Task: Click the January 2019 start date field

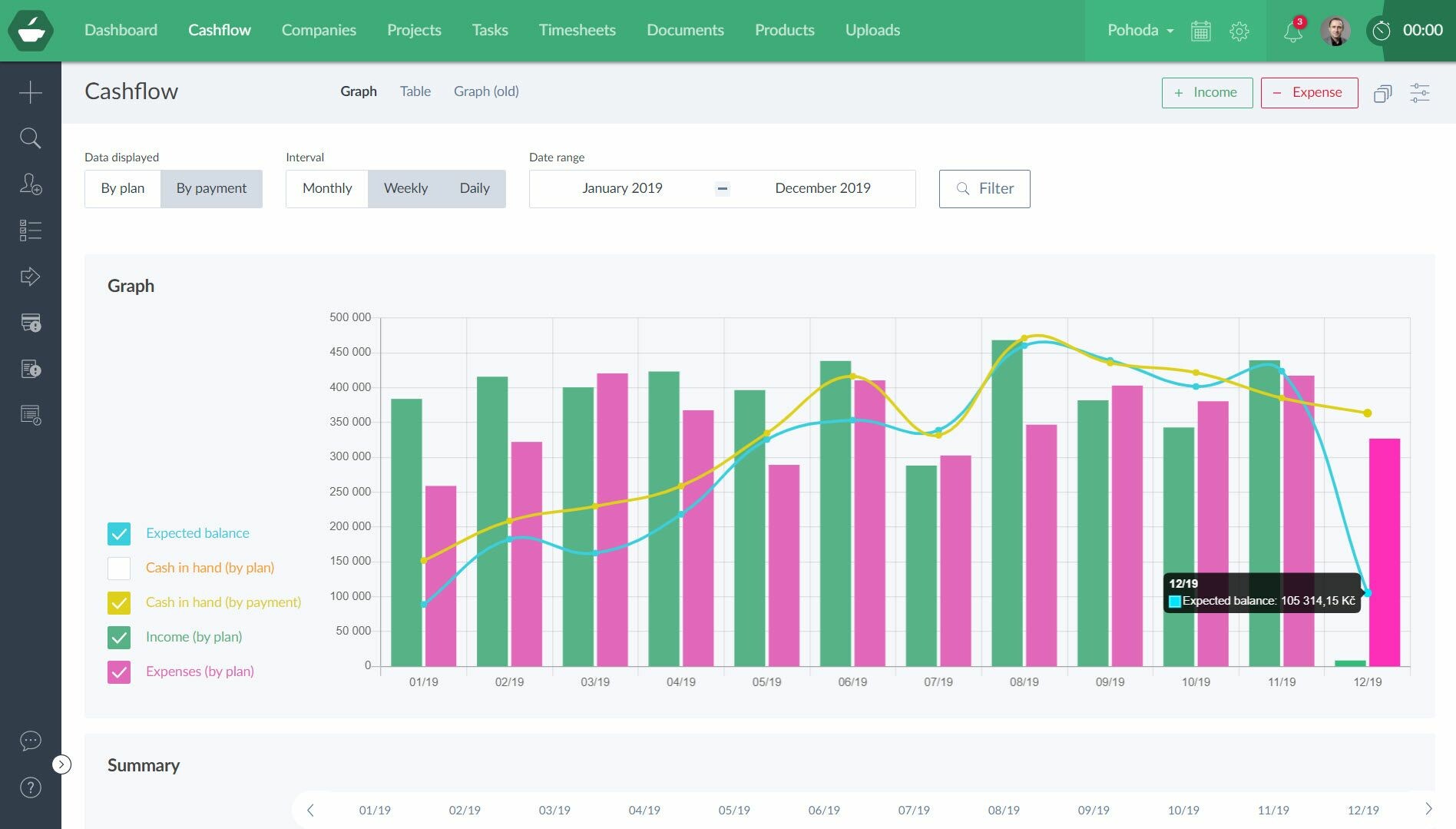Action: [x=622, y=189]
